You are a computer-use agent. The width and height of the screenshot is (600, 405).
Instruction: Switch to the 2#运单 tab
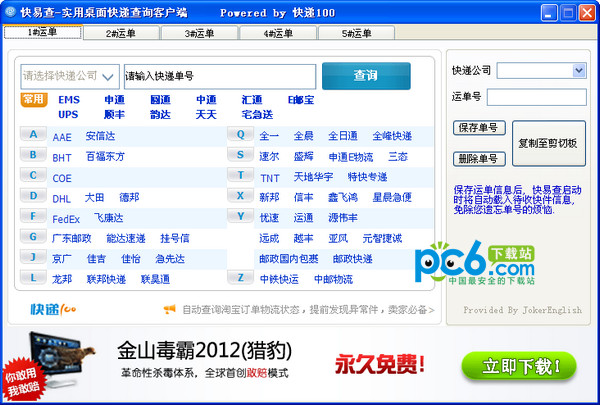121,33
